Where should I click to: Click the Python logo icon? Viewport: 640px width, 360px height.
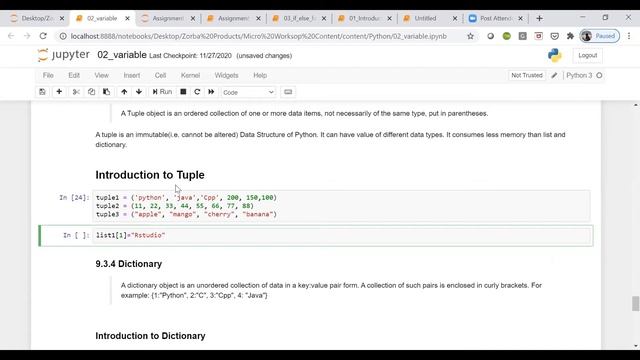point(555,55)
